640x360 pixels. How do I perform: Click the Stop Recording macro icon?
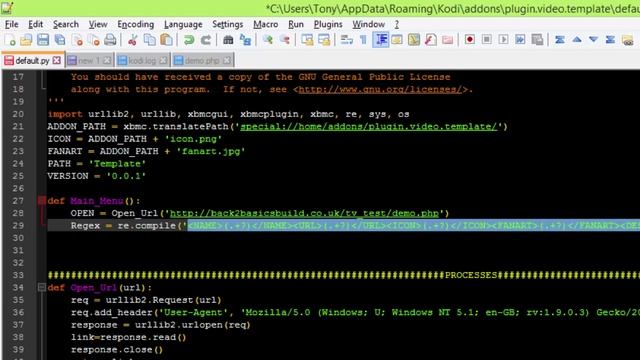(487, 40)
